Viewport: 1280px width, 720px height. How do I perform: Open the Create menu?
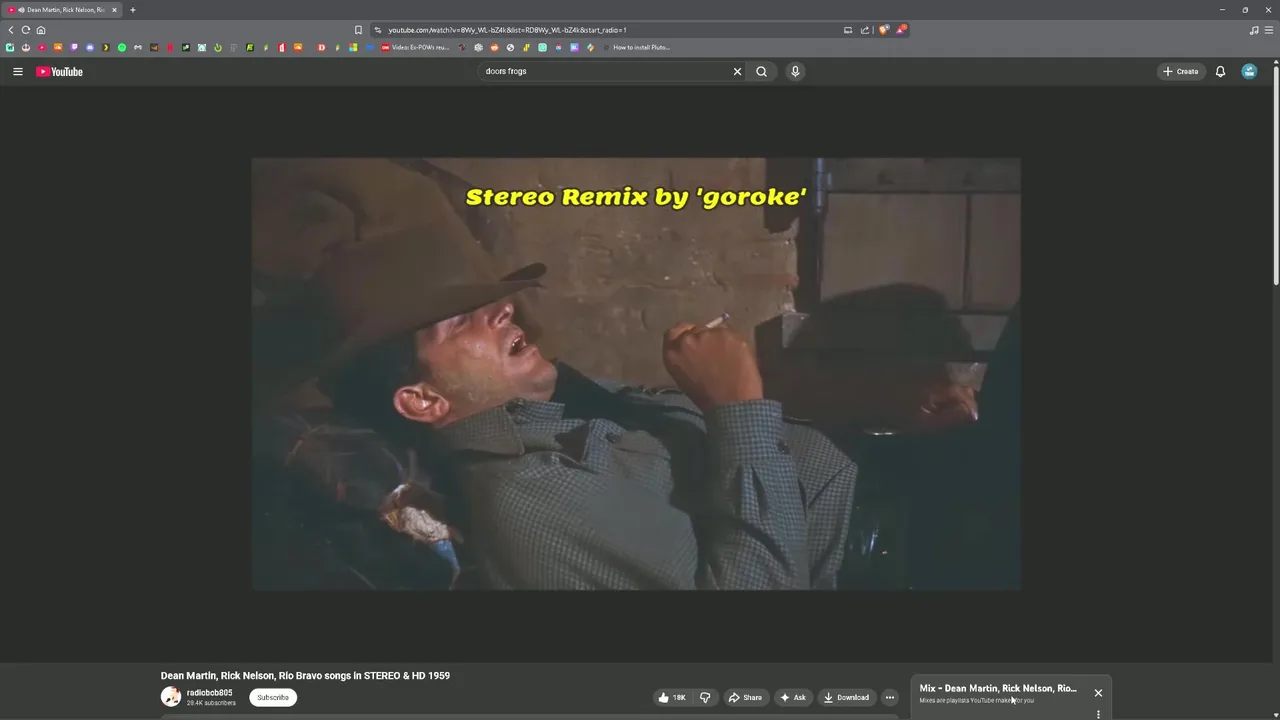tap(1180, 71)
